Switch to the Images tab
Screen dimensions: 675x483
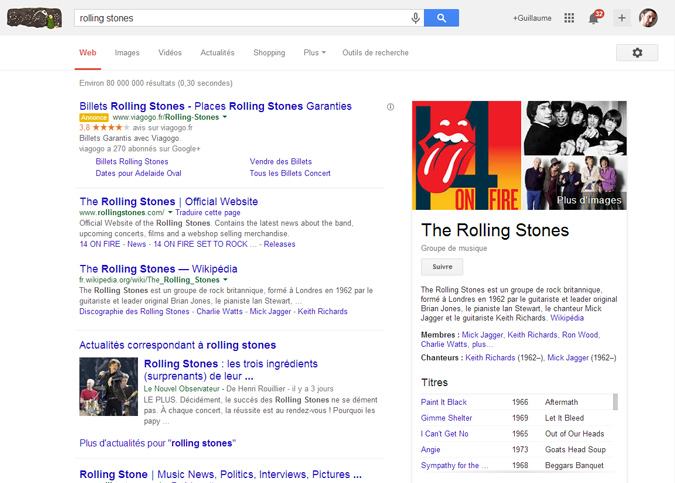coord(127,52)
